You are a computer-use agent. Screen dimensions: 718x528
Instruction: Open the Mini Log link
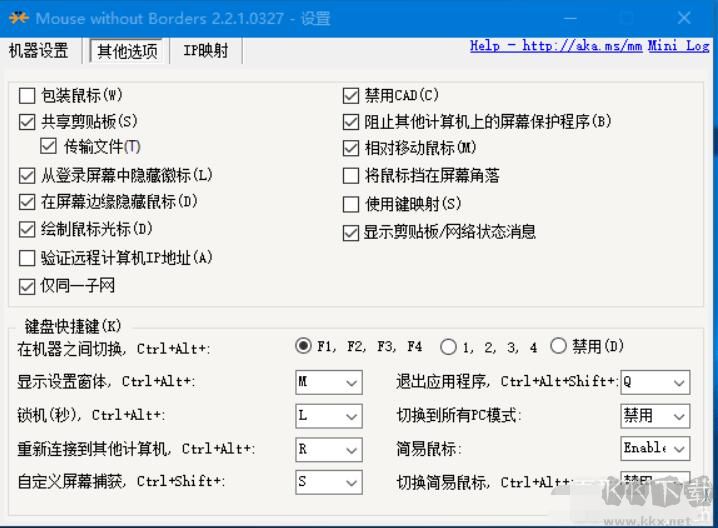(x=679, y=46)
